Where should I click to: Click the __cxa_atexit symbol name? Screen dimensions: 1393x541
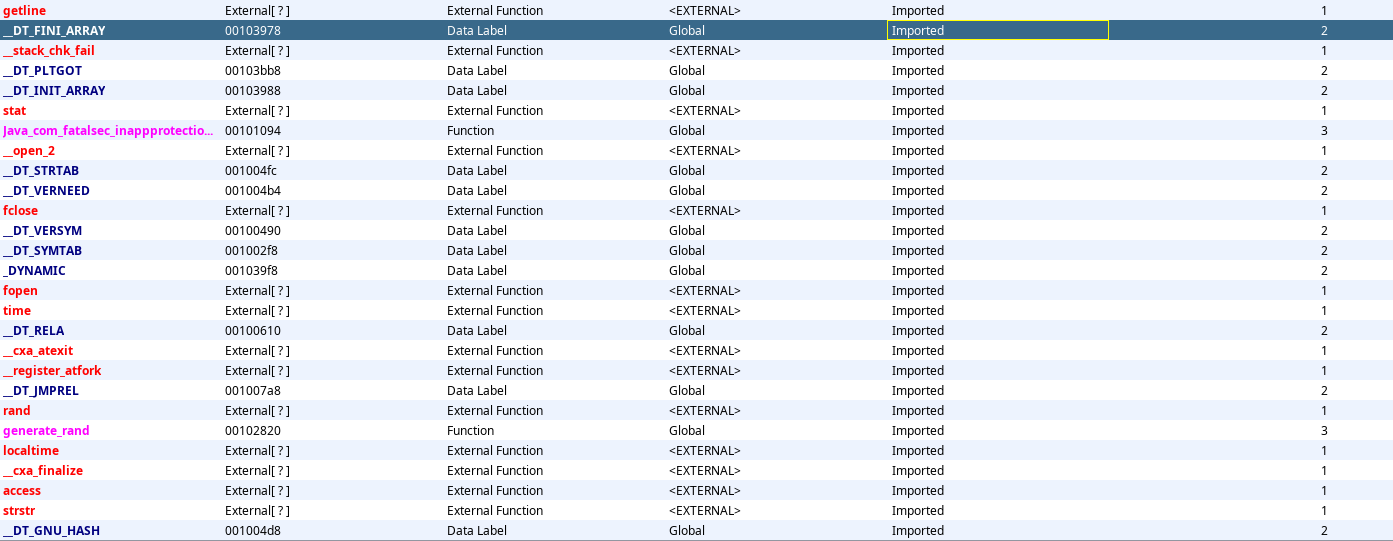38,351
